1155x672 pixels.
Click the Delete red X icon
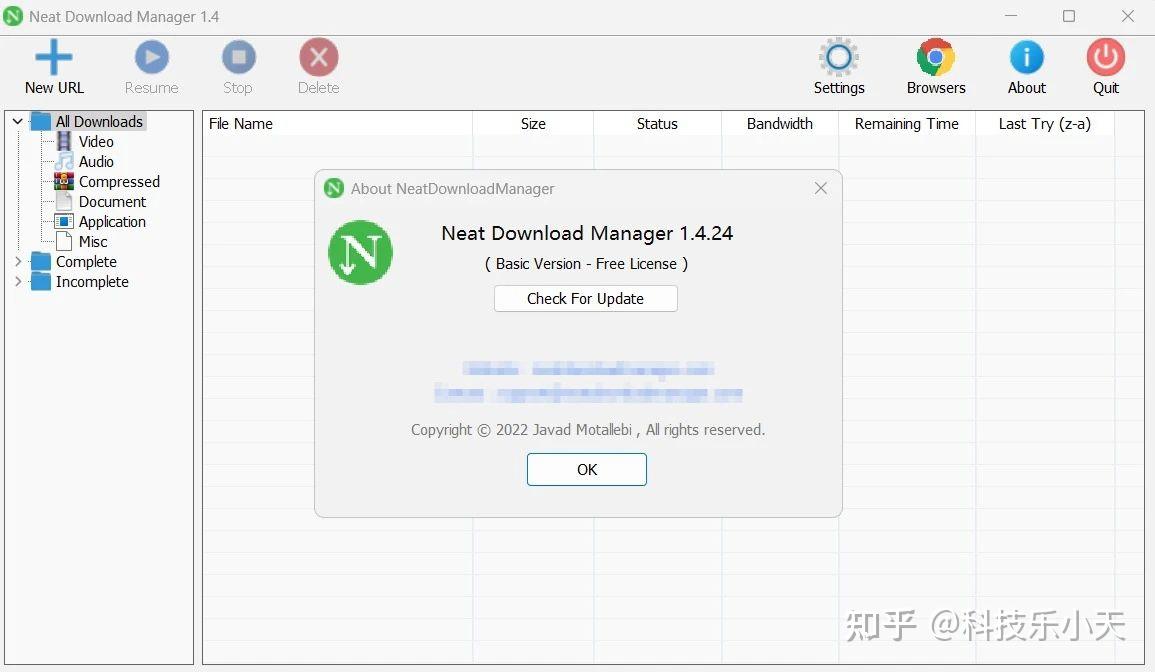tap(318, 57)
